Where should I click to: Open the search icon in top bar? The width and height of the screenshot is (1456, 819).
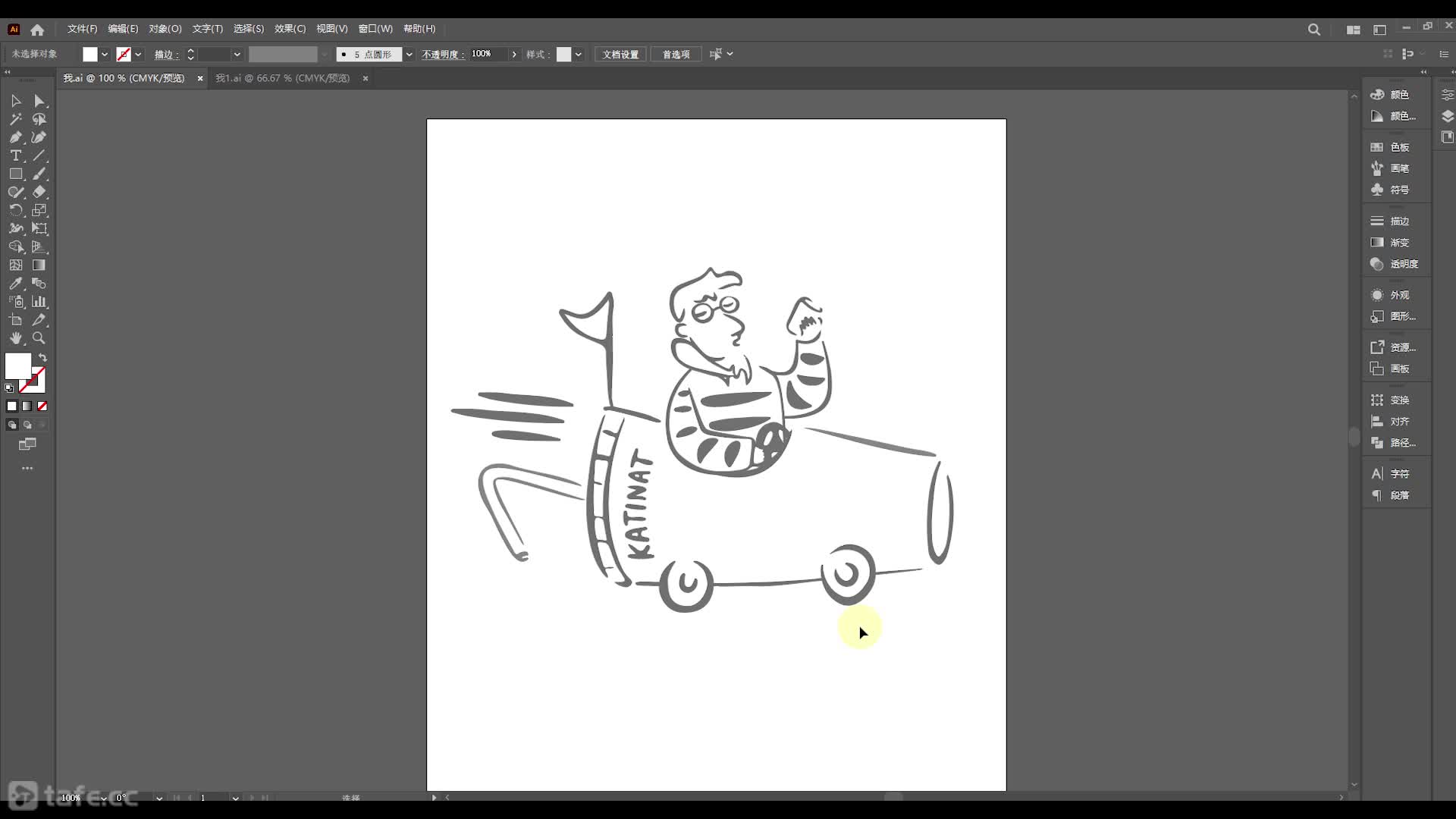tap(1314, 30)
